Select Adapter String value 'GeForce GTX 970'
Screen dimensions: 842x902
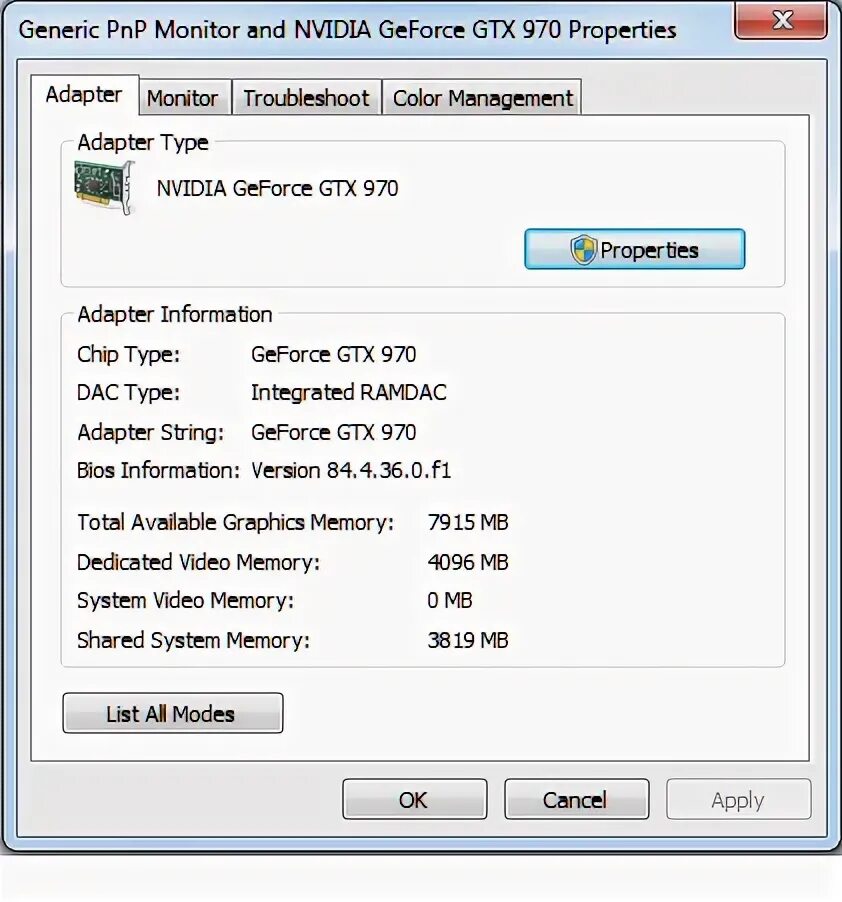point(334,432)
